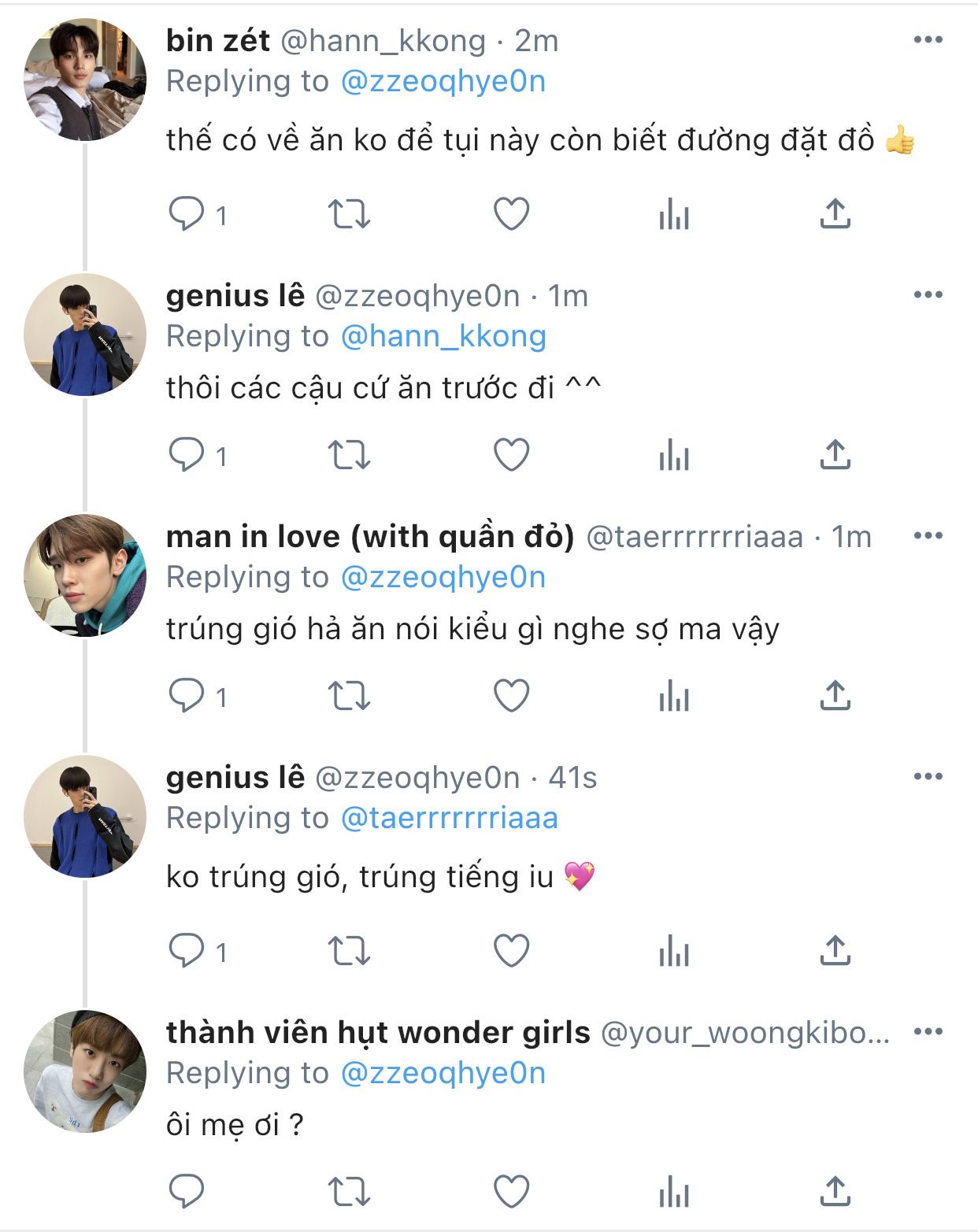Share the 'ko trúng gió, trúng tiếng iu' tweet
This screenshot has width=978, height=1232.
pos(835,951)
